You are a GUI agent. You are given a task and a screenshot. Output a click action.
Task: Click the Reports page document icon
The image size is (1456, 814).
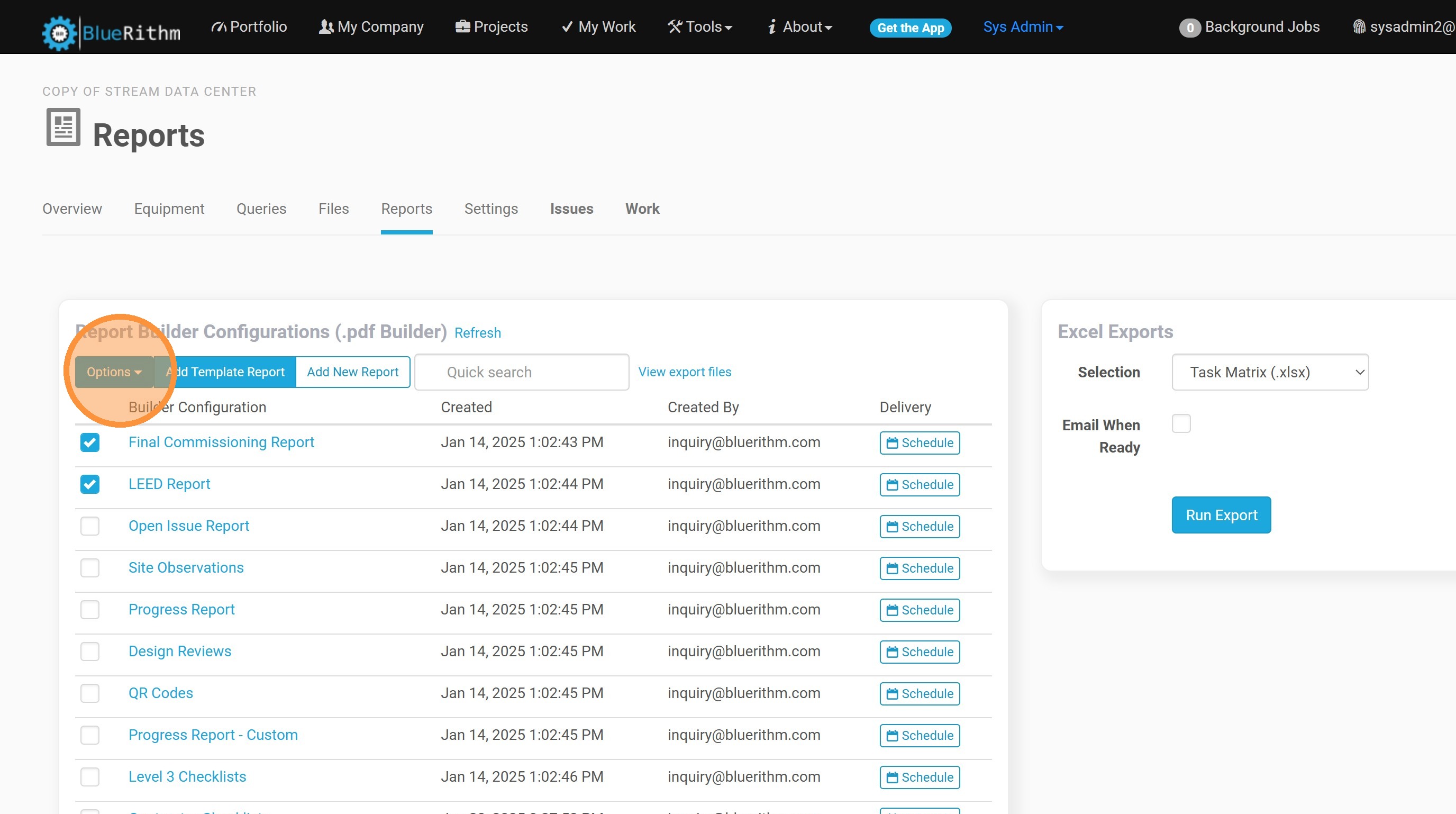(63, 127)
